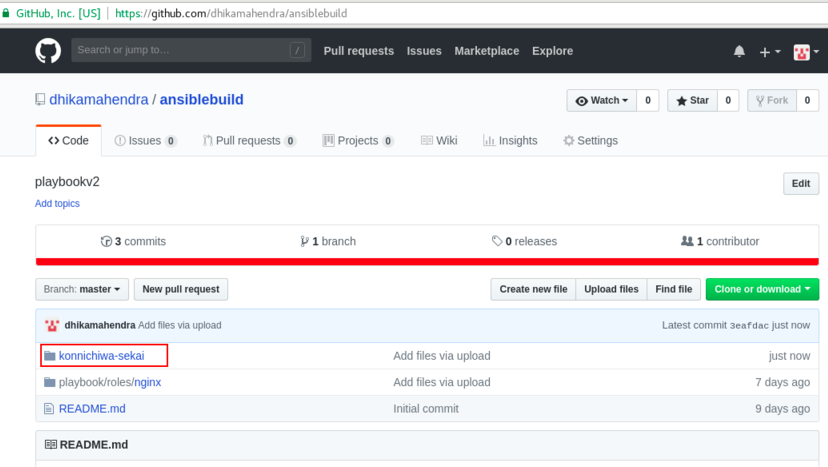Open commit hash 3eafdac

point(749,326)
